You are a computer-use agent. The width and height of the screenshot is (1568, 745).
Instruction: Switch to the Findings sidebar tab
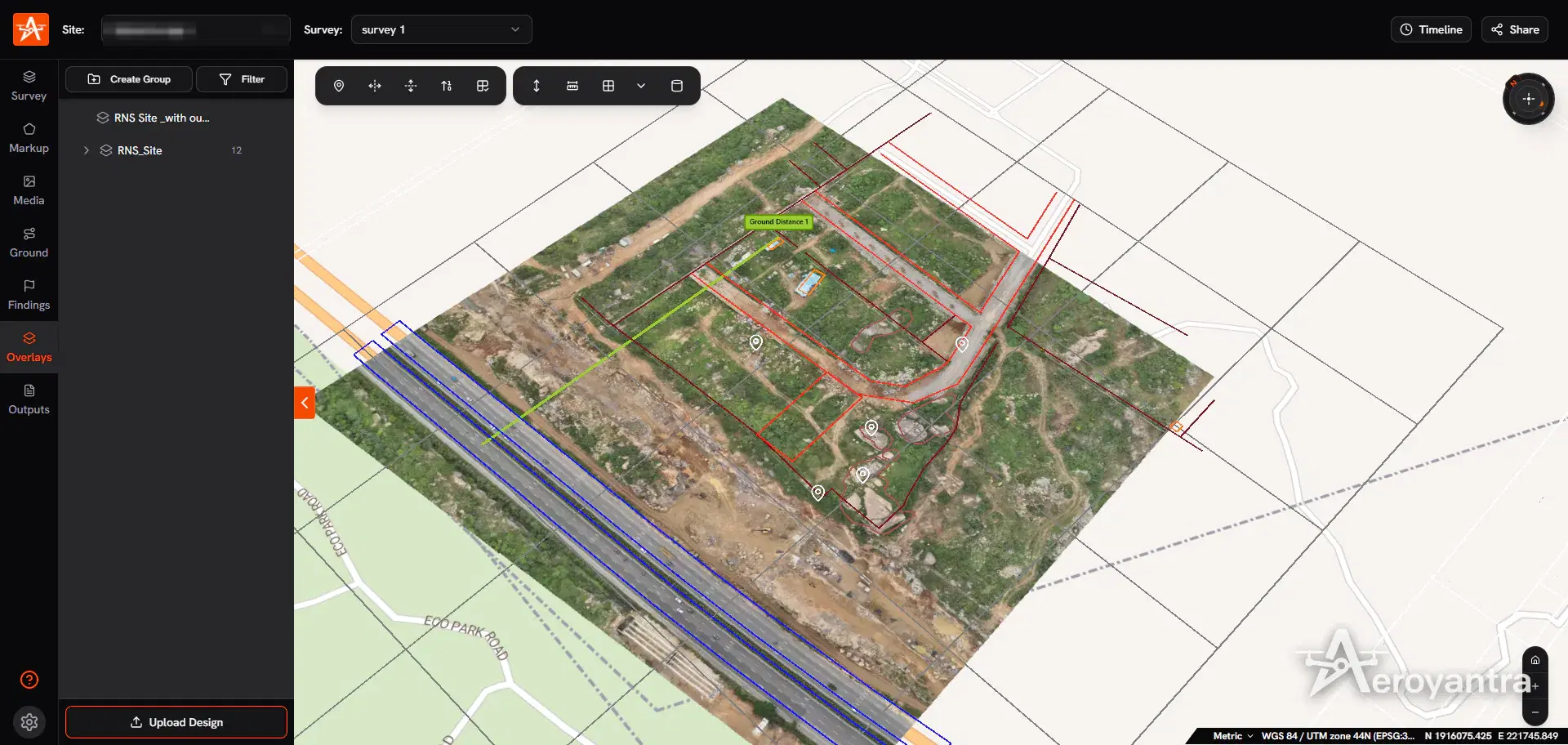(x=29, y=295)
